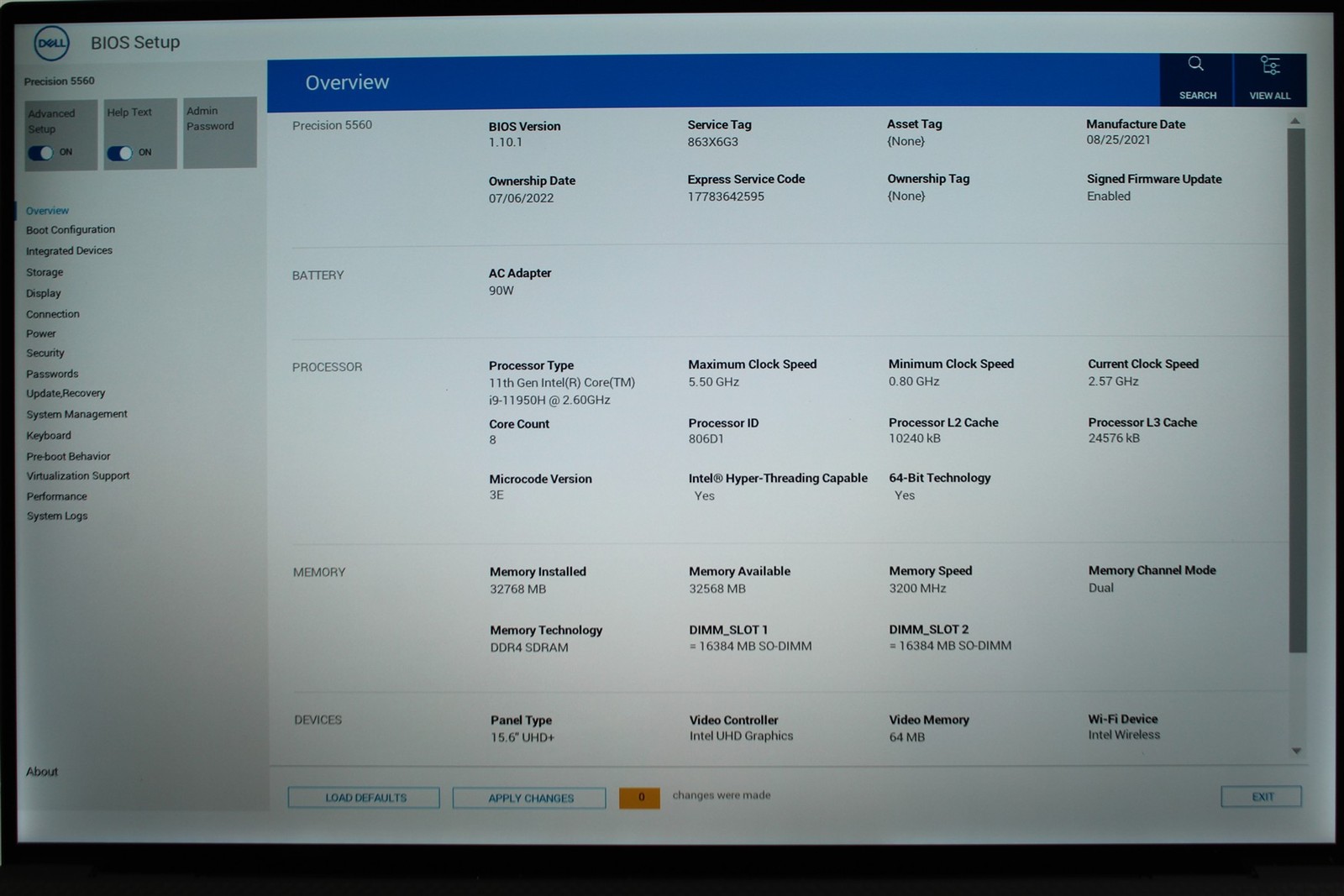
Task: Click the orange changes counter box
Action: point(640,797)
